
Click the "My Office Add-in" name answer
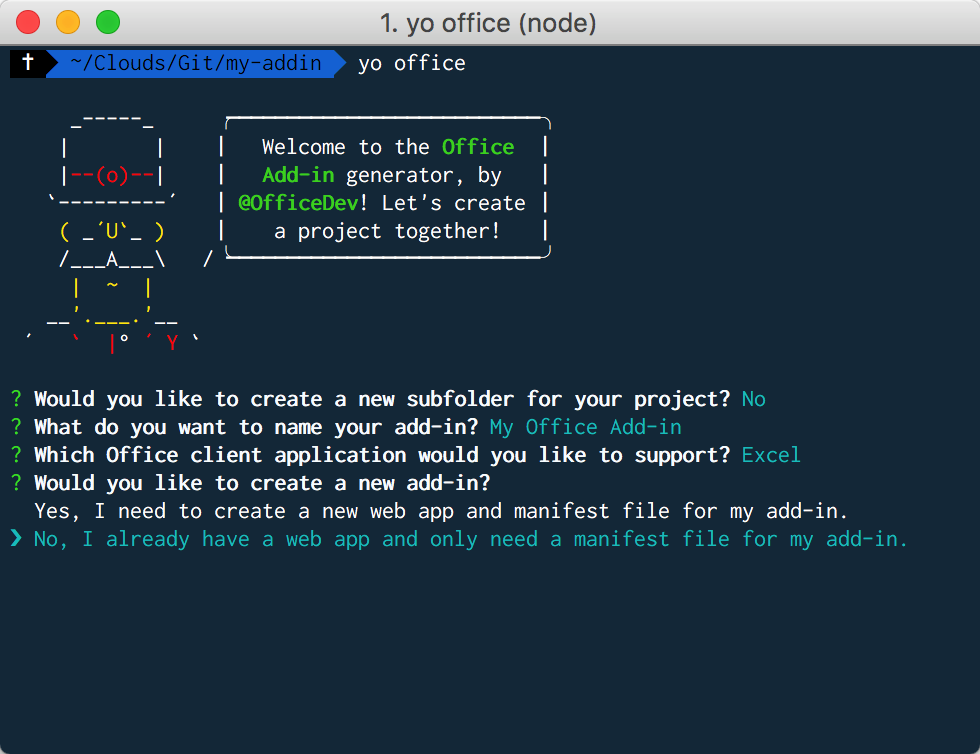pos(585,427)
